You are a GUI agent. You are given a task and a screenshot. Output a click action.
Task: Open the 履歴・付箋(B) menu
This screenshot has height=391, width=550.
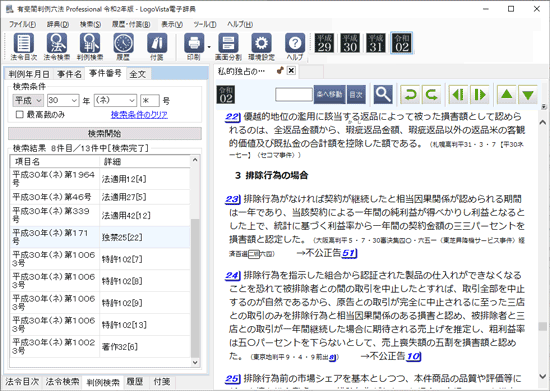131,24
